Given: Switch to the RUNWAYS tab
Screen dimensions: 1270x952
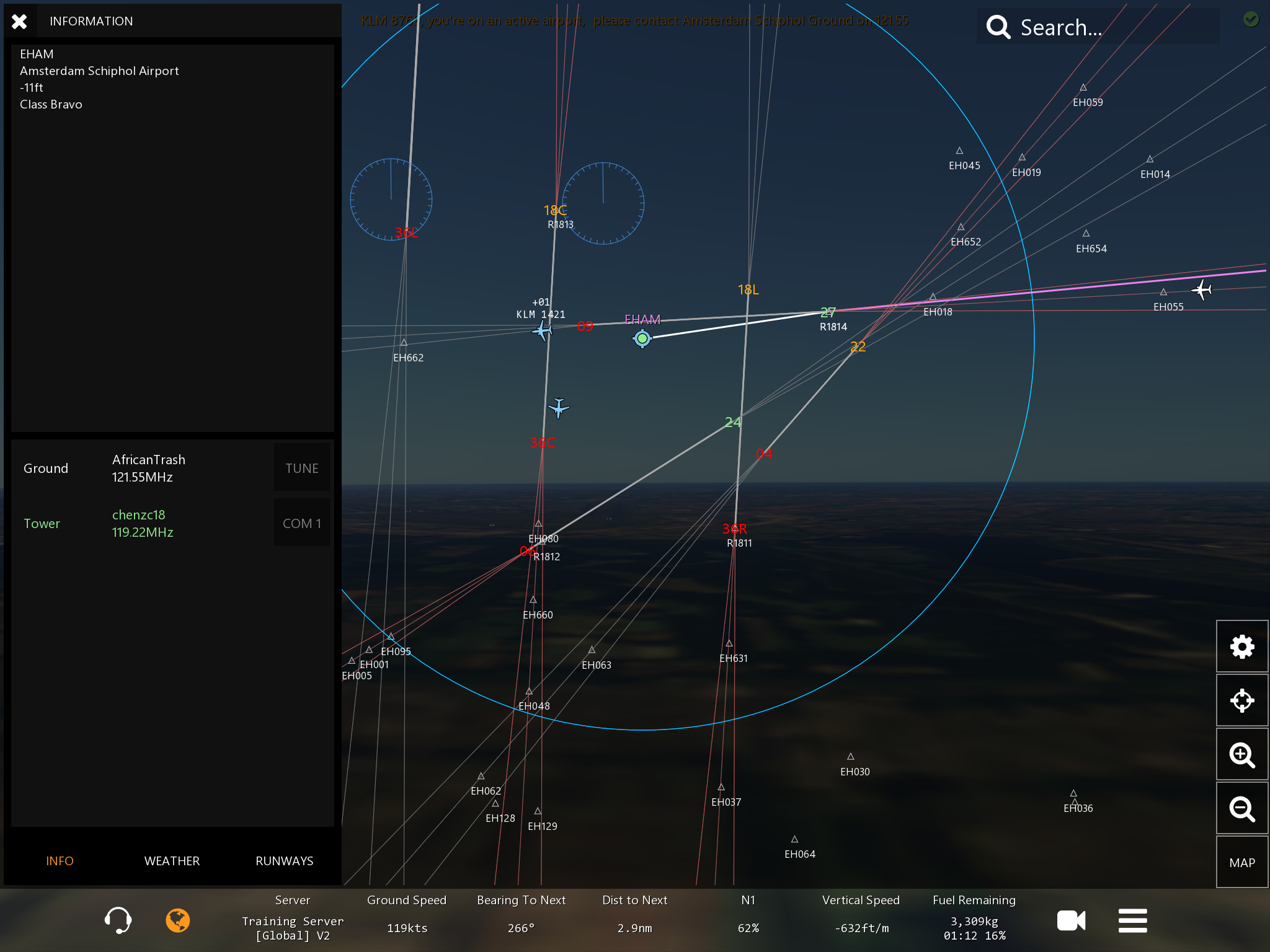Looking at the screenshot, I should (x=284, y=861).
